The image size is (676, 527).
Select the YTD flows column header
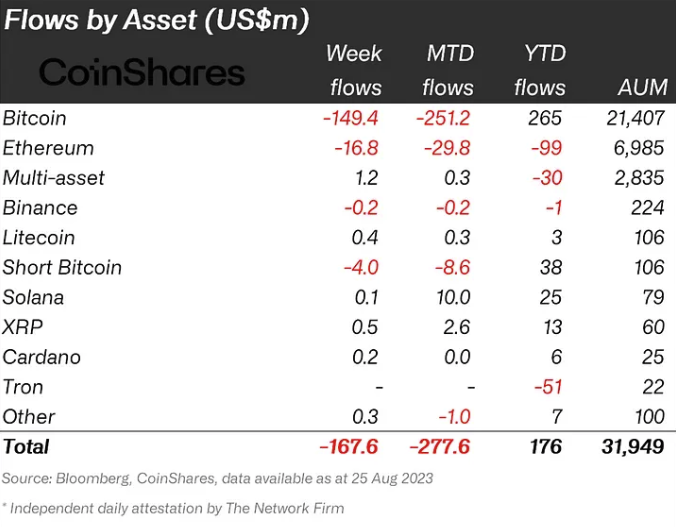point(540,70)
